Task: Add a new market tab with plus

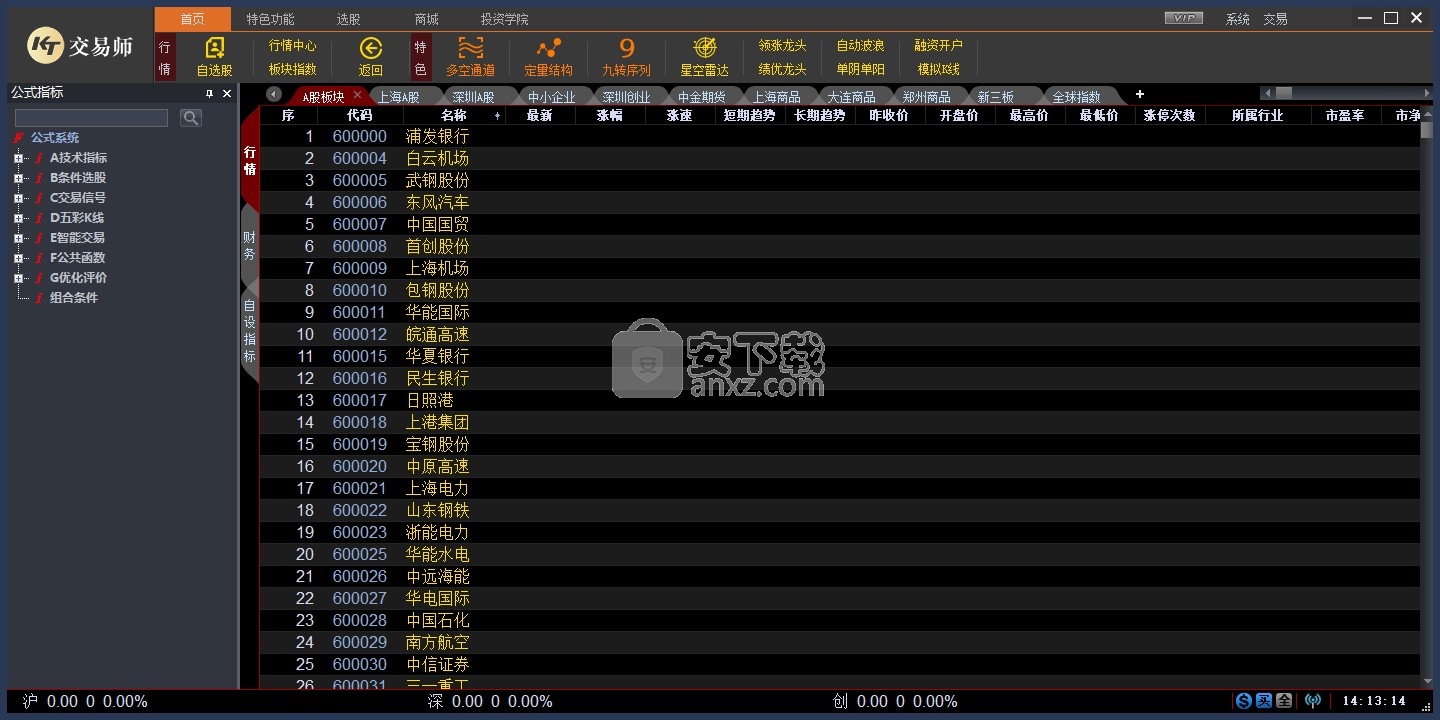Action: coord(1139,95)
